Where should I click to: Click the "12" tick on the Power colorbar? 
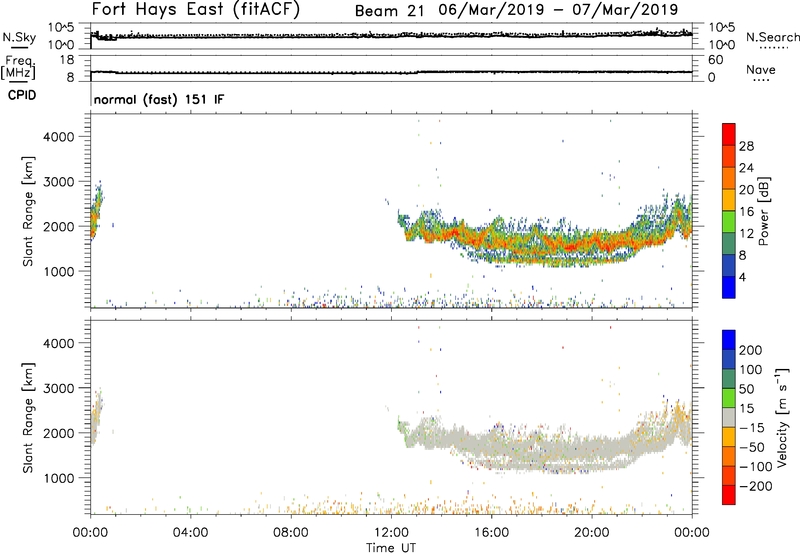coord(746,234)
